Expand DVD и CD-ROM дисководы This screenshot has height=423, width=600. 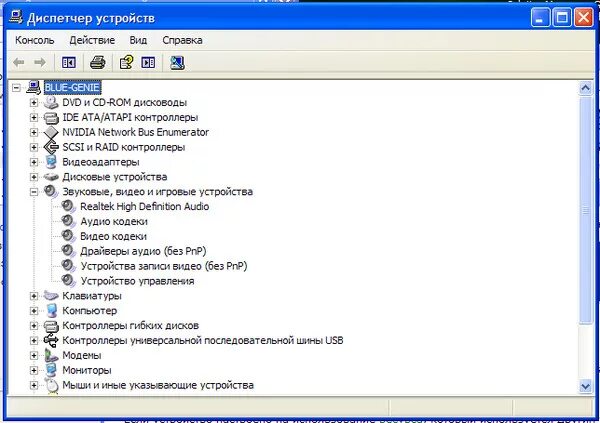click(34, 103)
